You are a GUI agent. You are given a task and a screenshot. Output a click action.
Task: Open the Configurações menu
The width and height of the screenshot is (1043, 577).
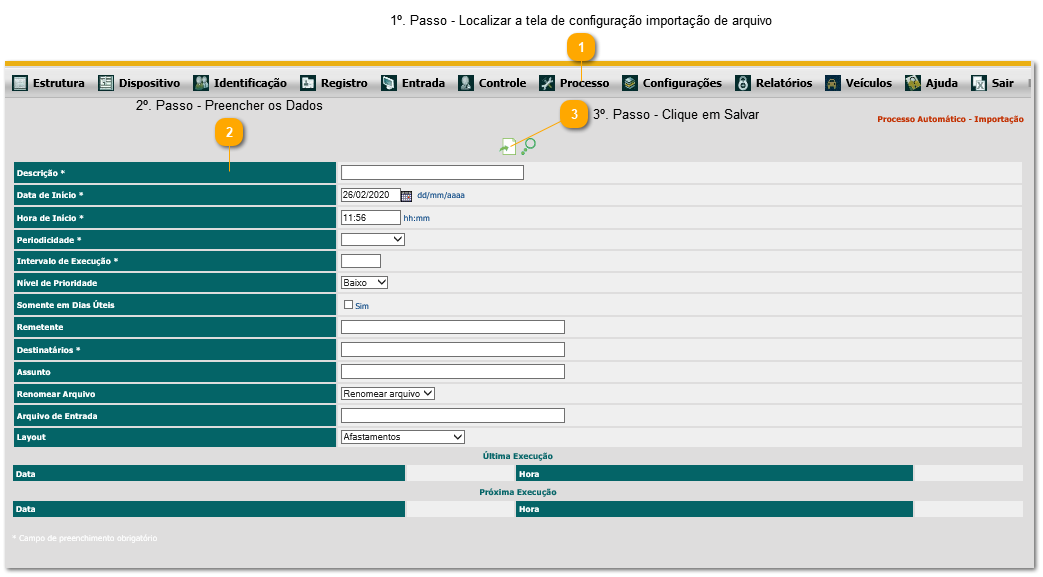tap(682, 83)
